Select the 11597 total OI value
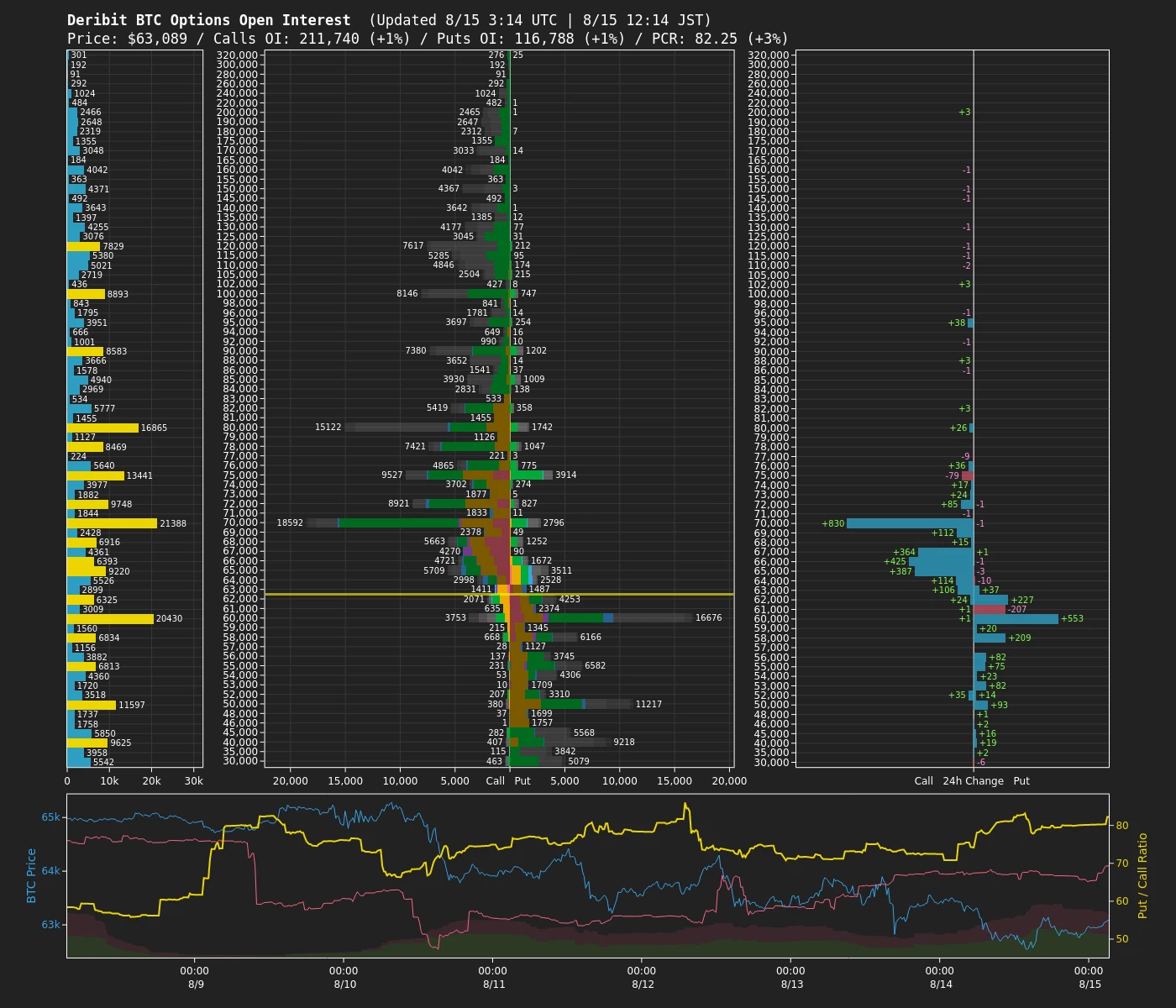The image size is (1176, 1008). [x=132, y=705]
